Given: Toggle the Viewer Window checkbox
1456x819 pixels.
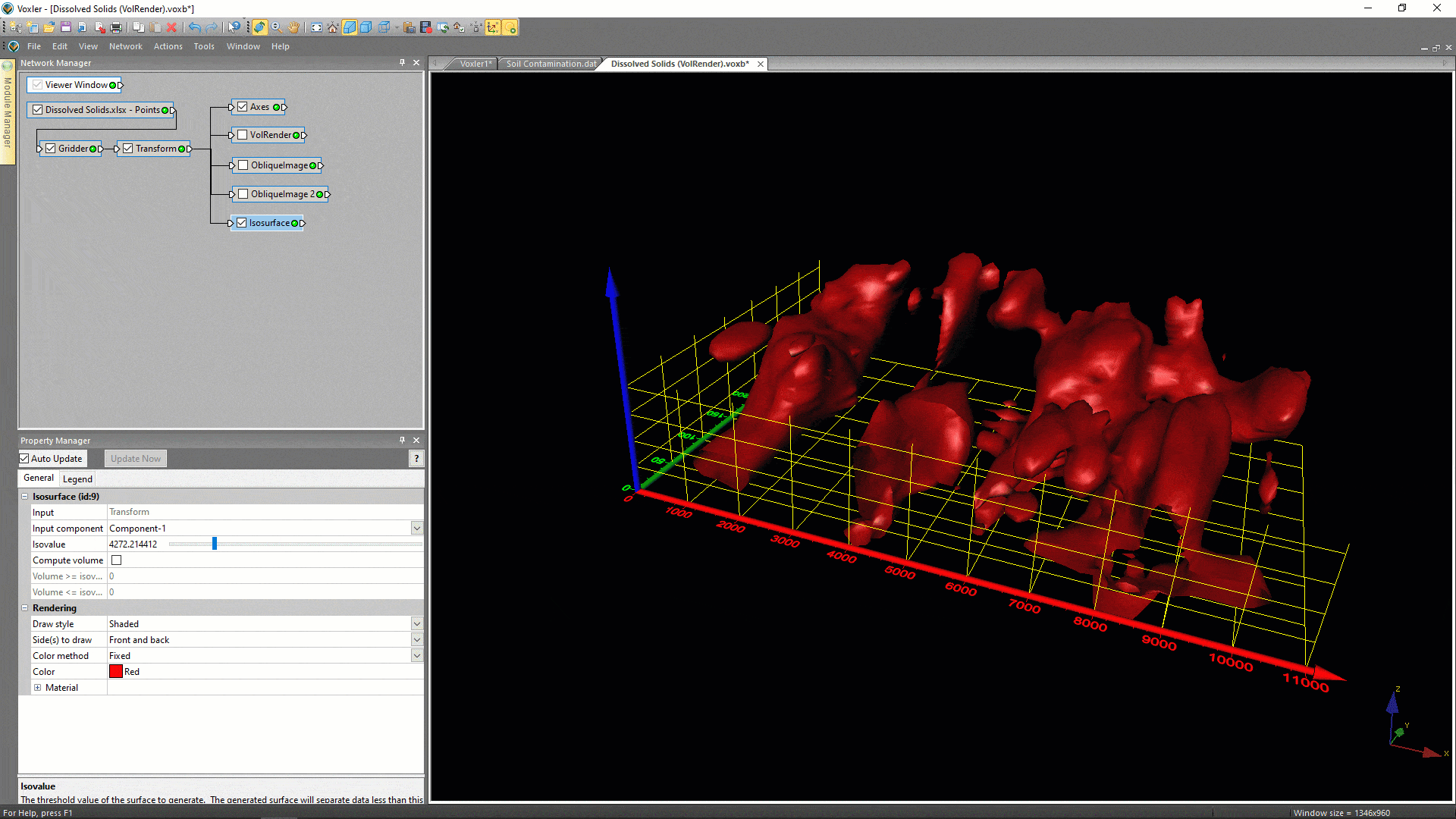Looking at the screenshot, I should 37,85.
